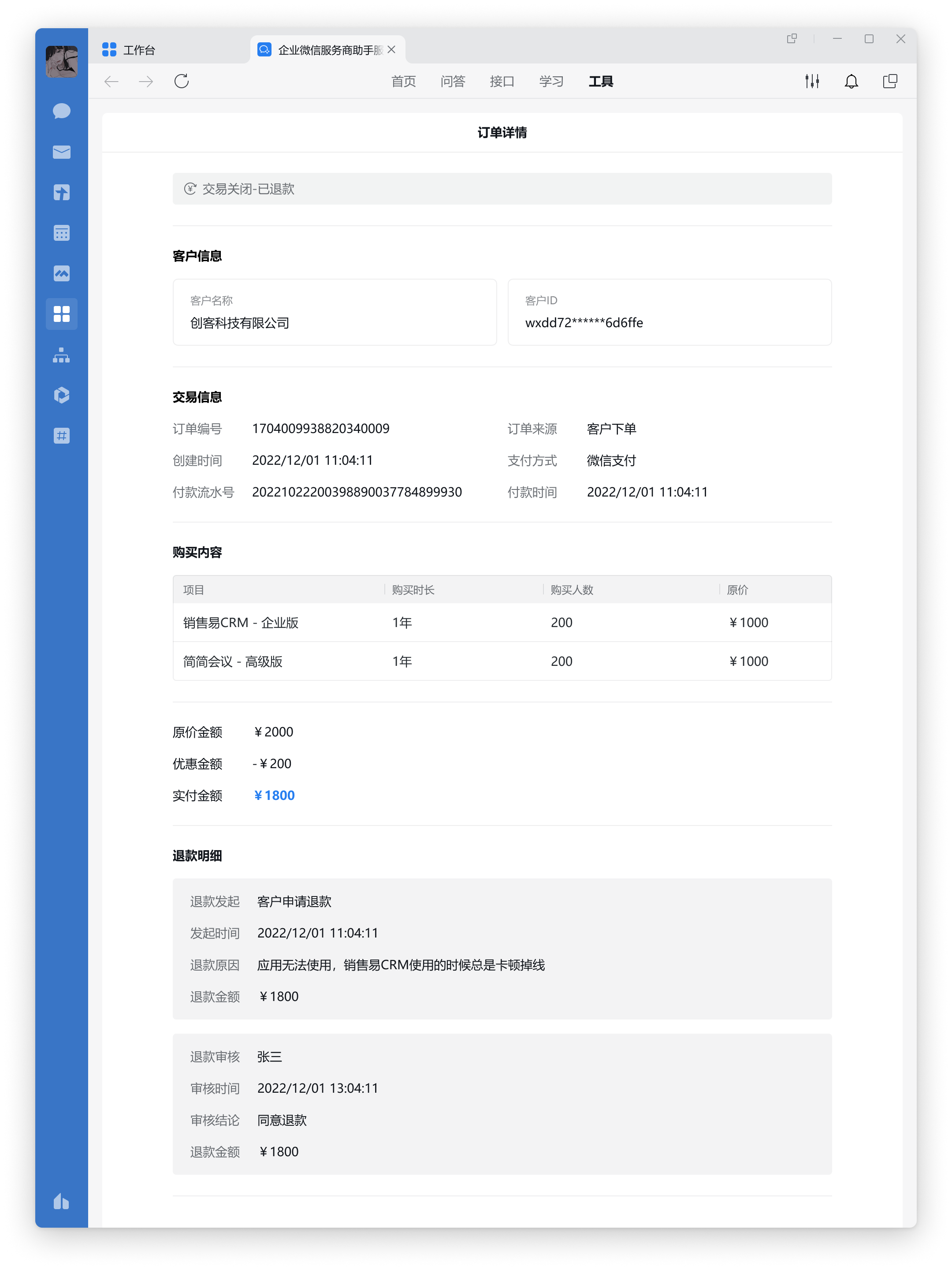The height and width of the screenshot is (1270, 952).
Task: Select the workbench grid sidebar icon
Action: (x=61, y=314)
